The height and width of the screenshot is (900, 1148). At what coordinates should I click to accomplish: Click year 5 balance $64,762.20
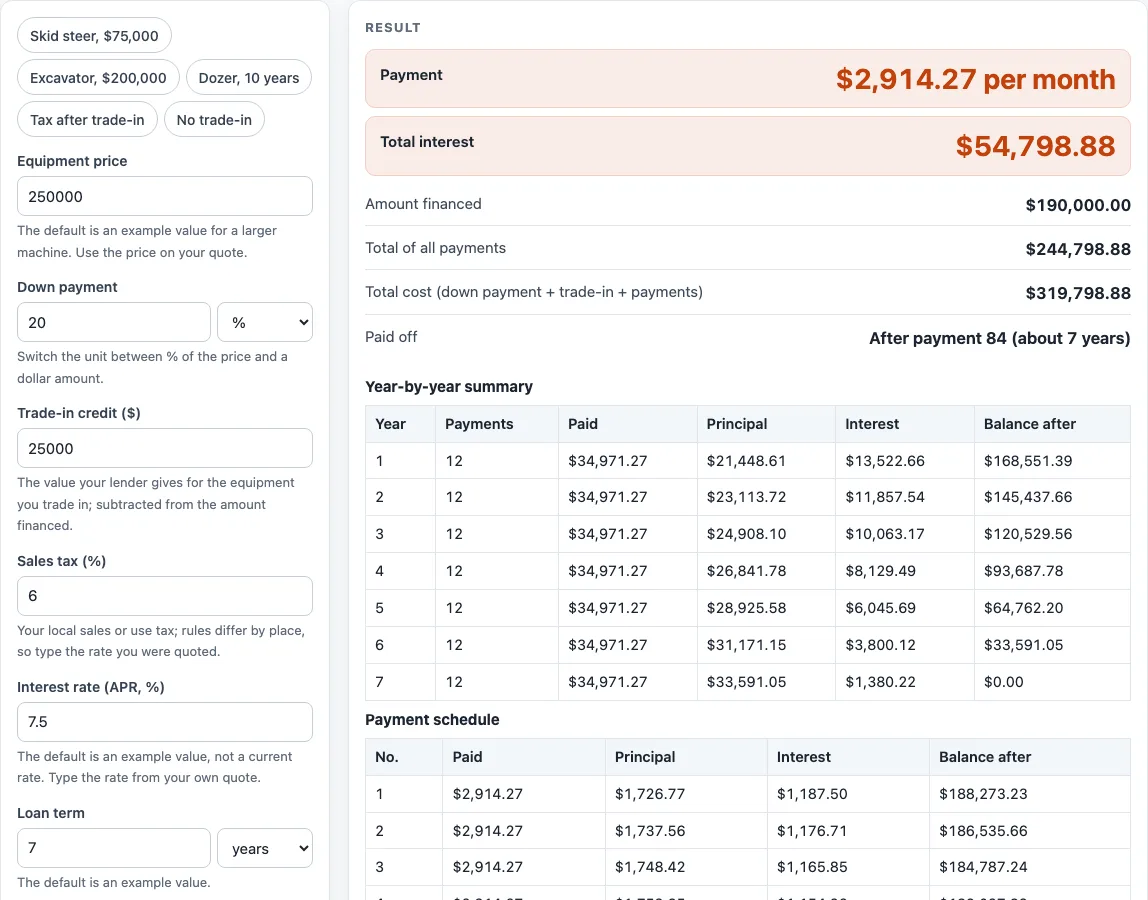click(1024, 608)
